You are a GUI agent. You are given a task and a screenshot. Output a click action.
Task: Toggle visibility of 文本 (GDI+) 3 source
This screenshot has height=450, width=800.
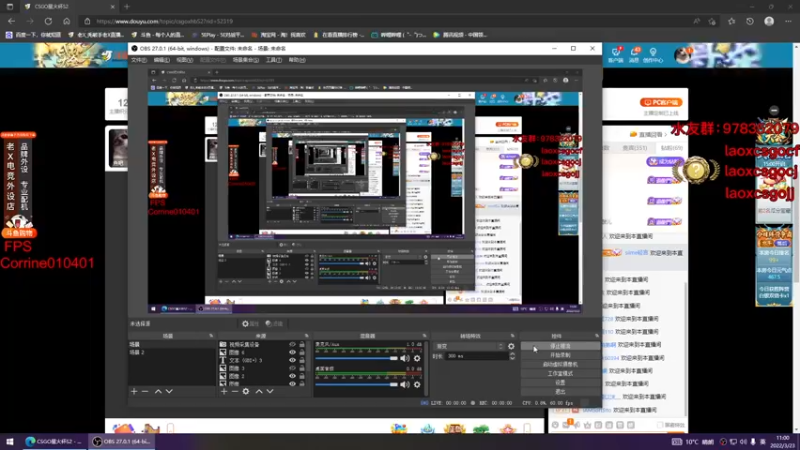(x=292, y=360)
